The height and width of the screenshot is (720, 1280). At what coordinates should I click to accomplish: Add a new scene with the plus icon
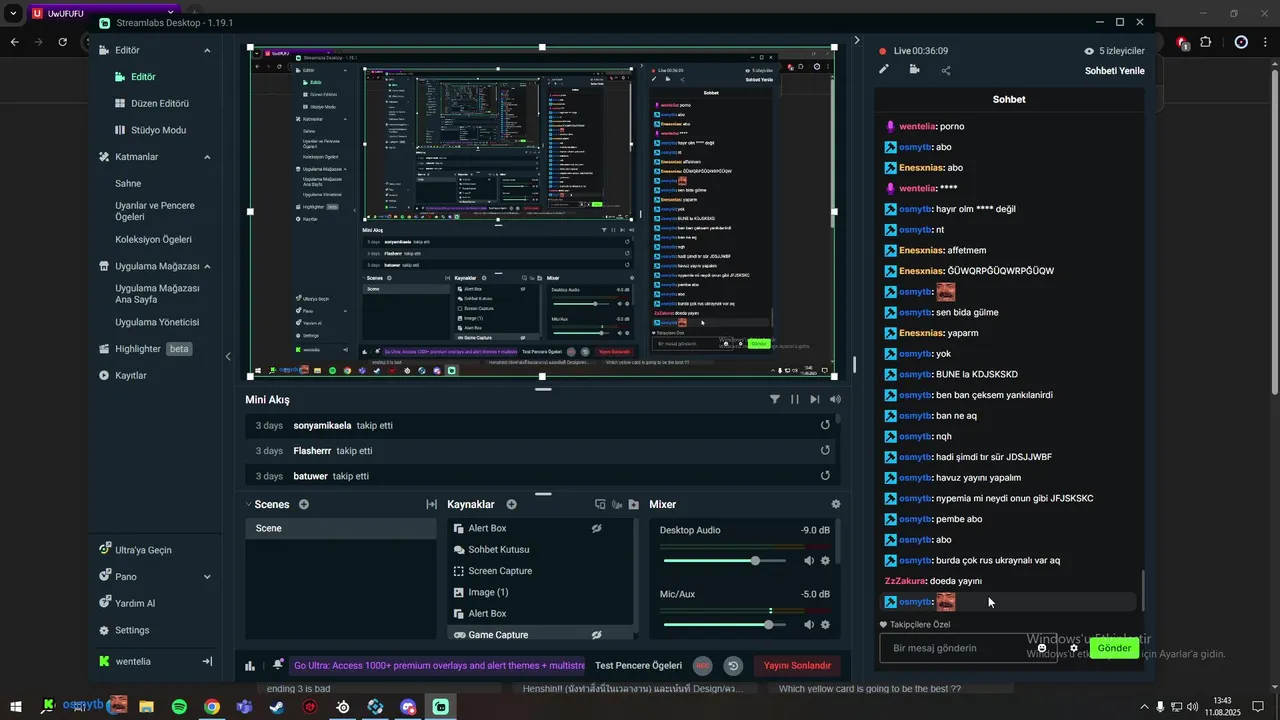[x=304, y=504]
